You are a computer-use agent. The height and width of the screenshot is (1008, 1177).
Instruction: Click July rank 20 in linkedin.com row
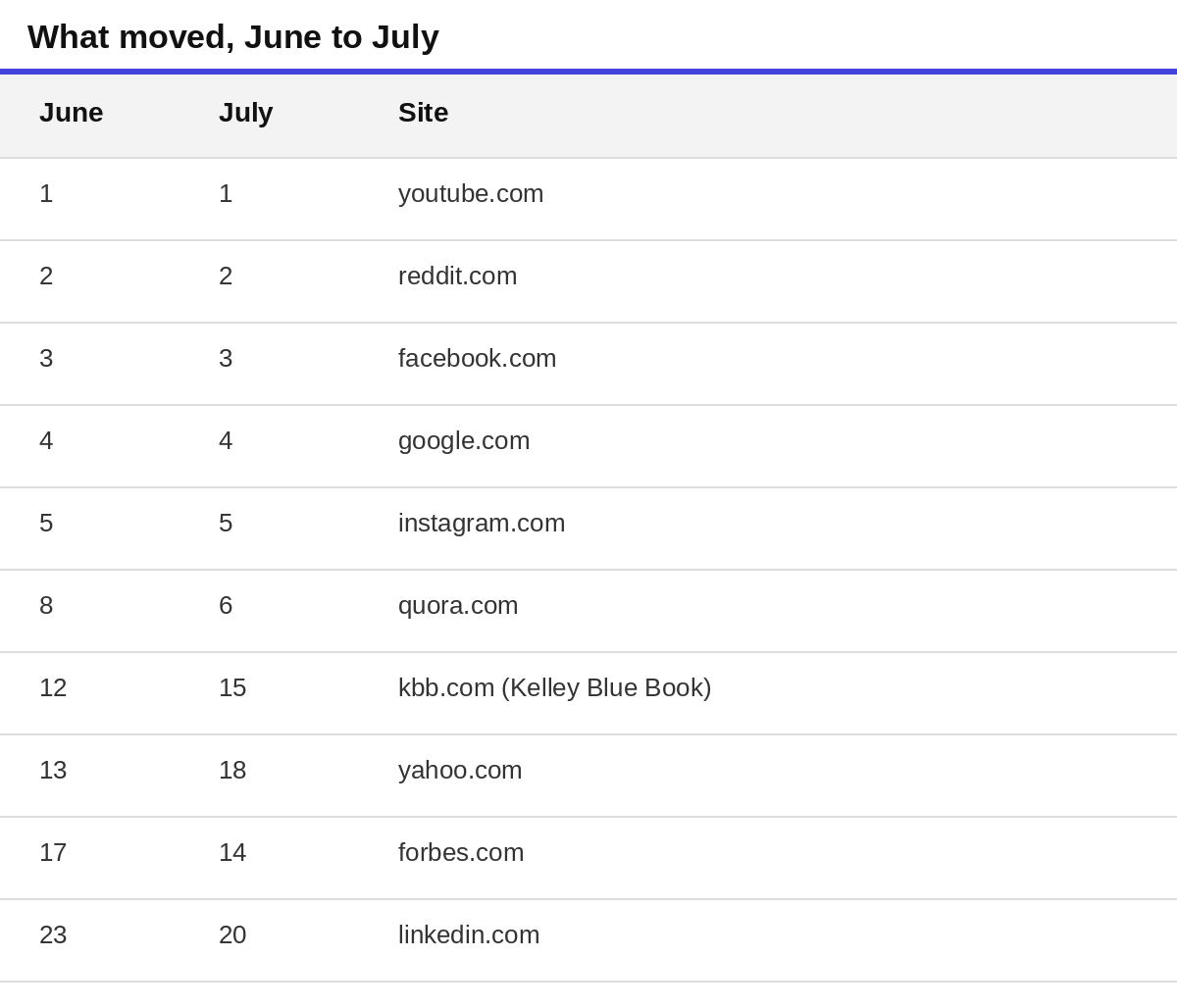coord(232,935)
